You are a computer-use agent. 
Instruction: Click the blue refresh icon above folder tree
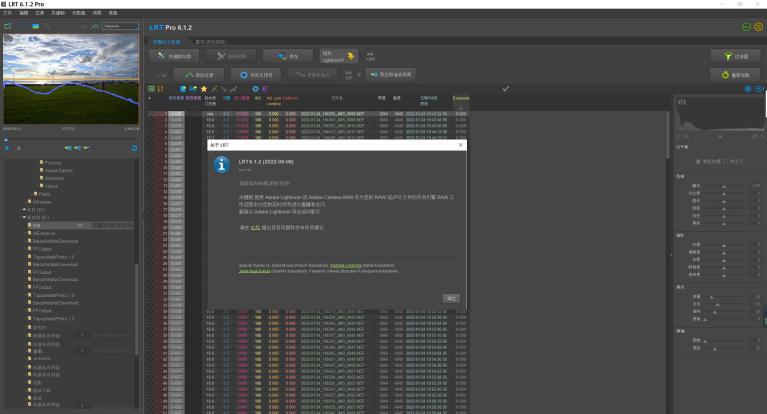[134, 148]
